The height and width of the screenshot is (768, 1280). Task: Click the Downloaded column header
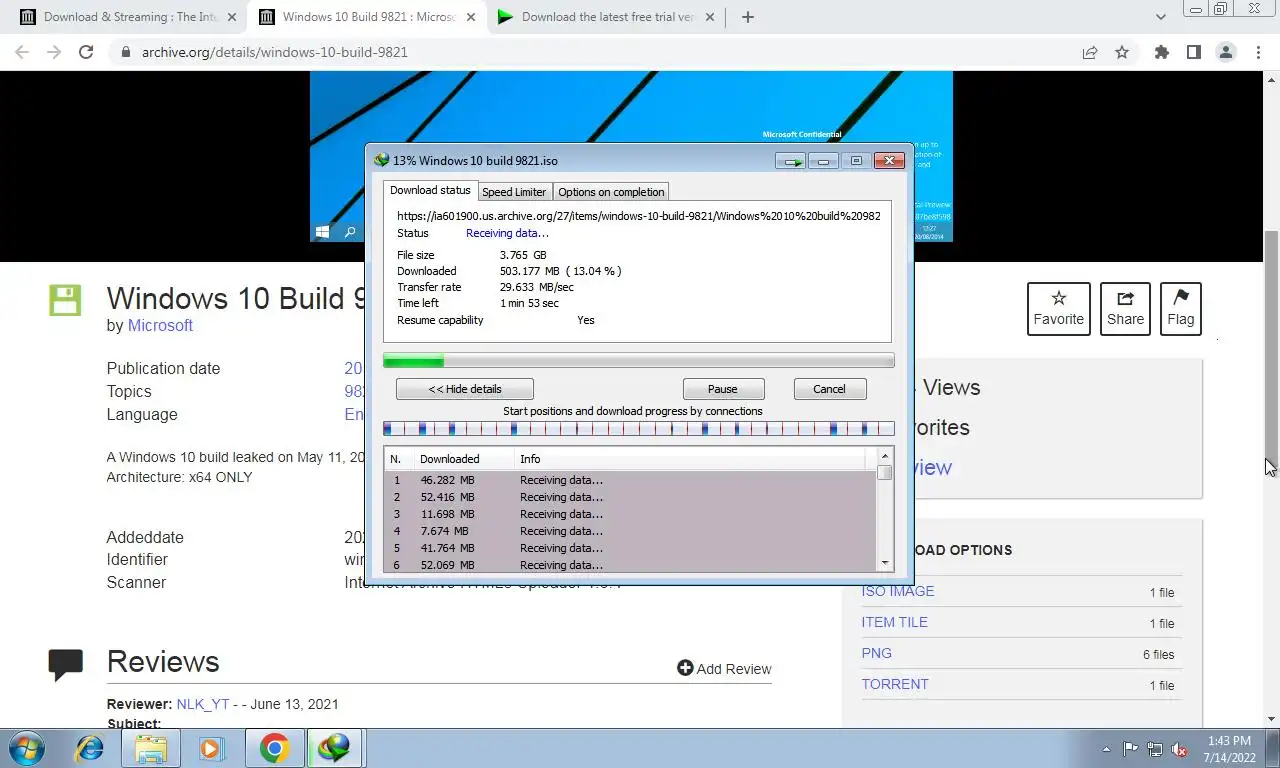coord(463,459)
